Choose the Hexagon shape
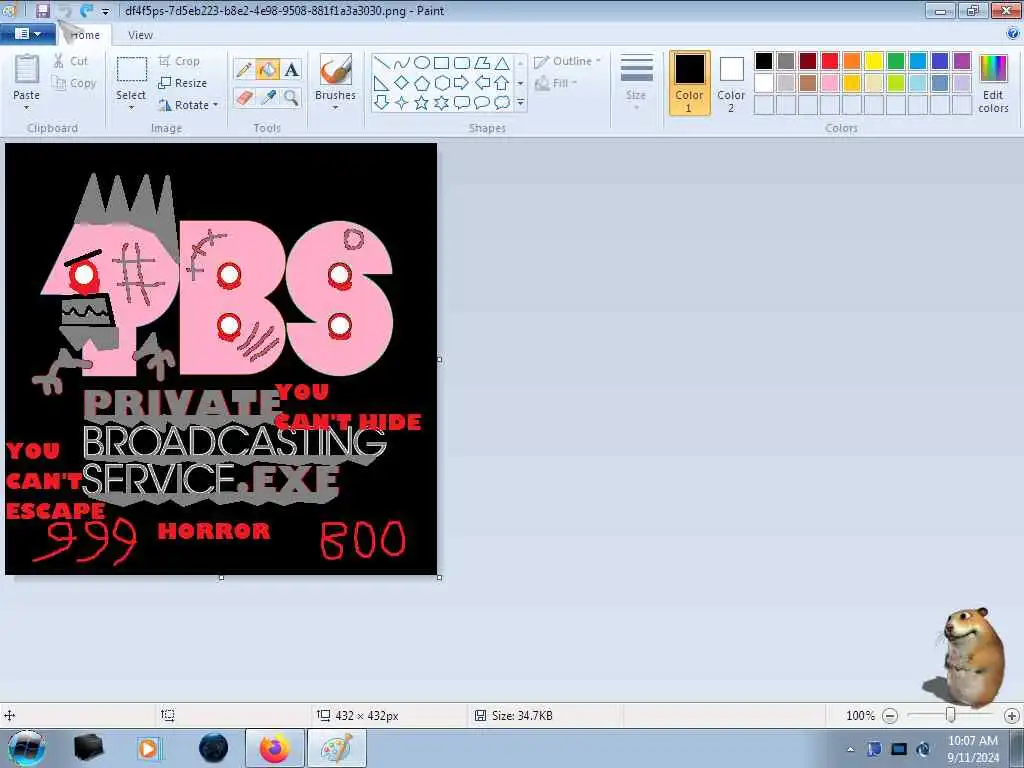 (441, 83)
